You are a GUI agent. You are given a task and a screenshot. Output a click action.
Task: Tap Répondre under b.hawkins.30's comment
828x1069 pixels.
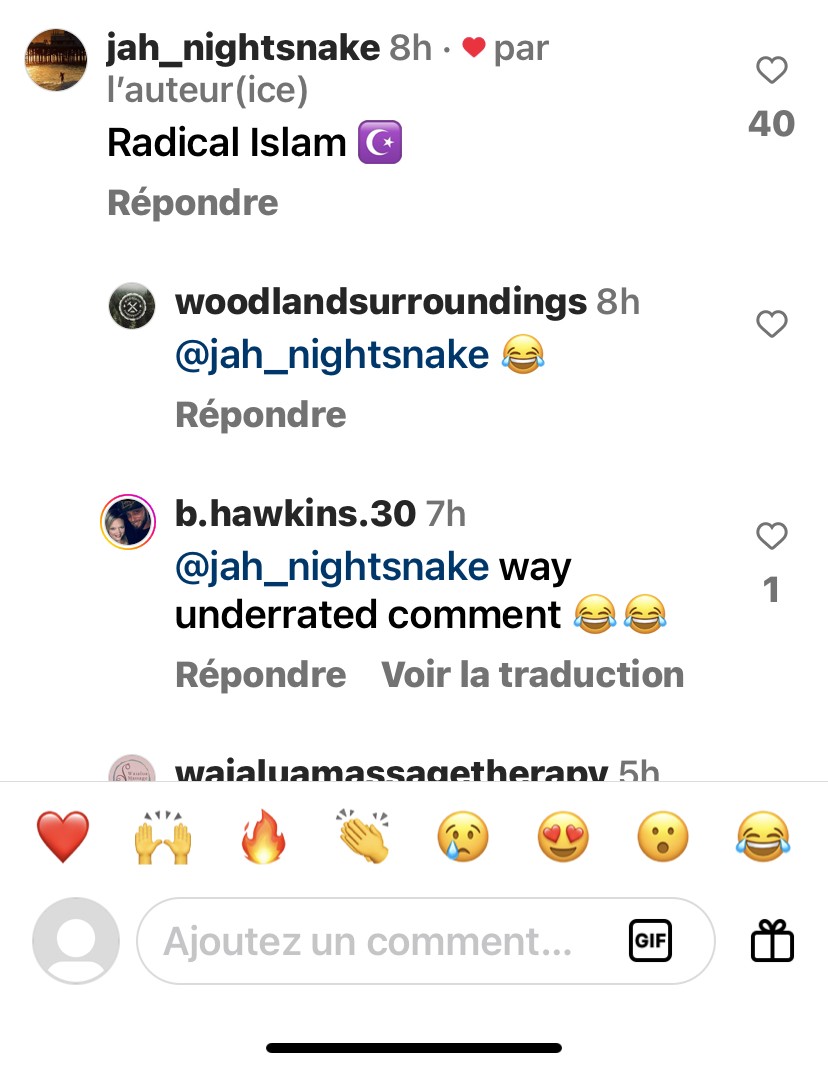[261, 674]
